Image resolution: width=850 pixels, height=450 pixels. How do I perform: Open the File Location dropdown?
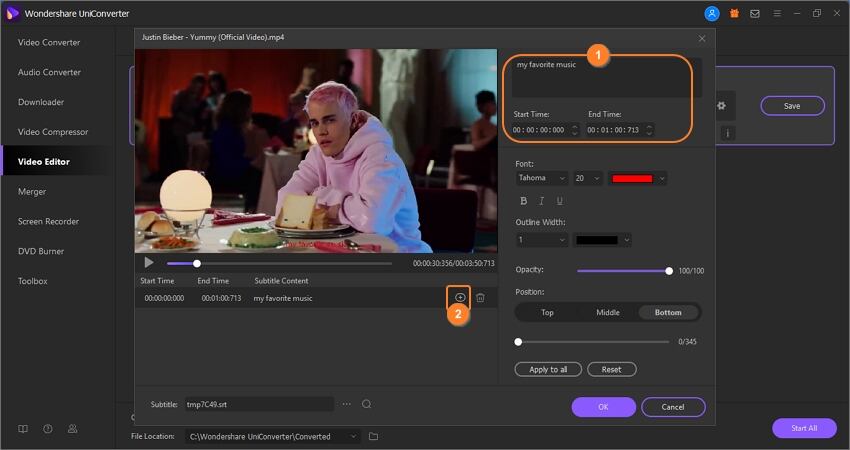click(273, 436)
